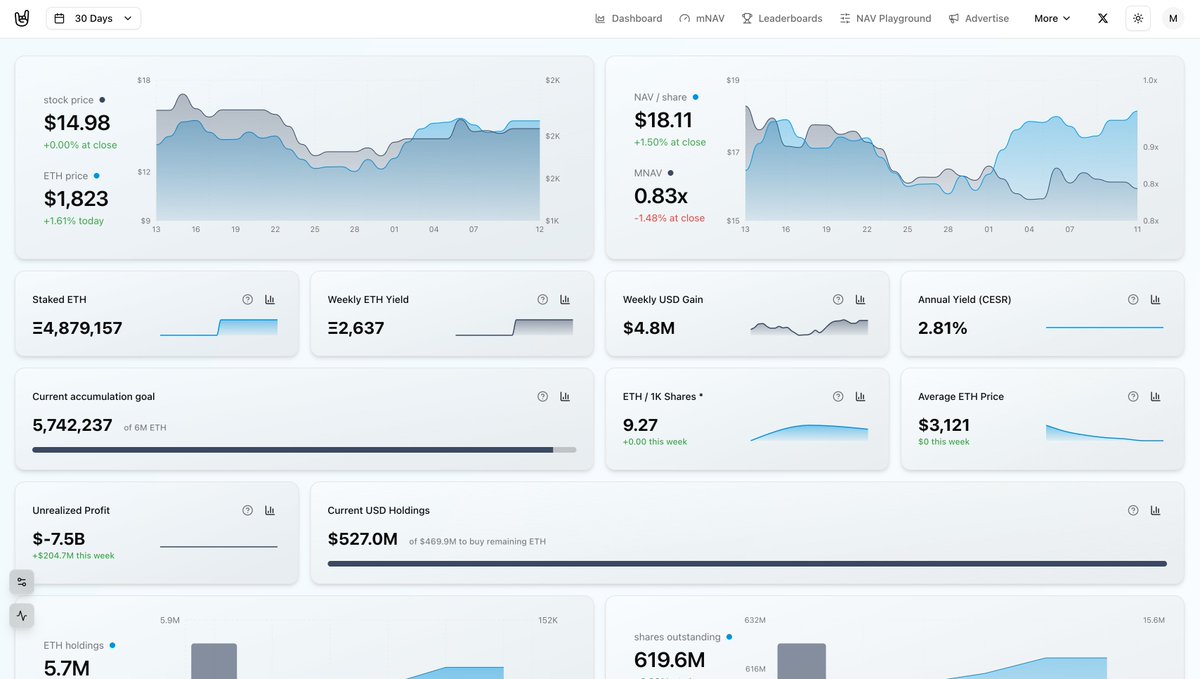Show help for Current USD Holdings

(1133, 510)
